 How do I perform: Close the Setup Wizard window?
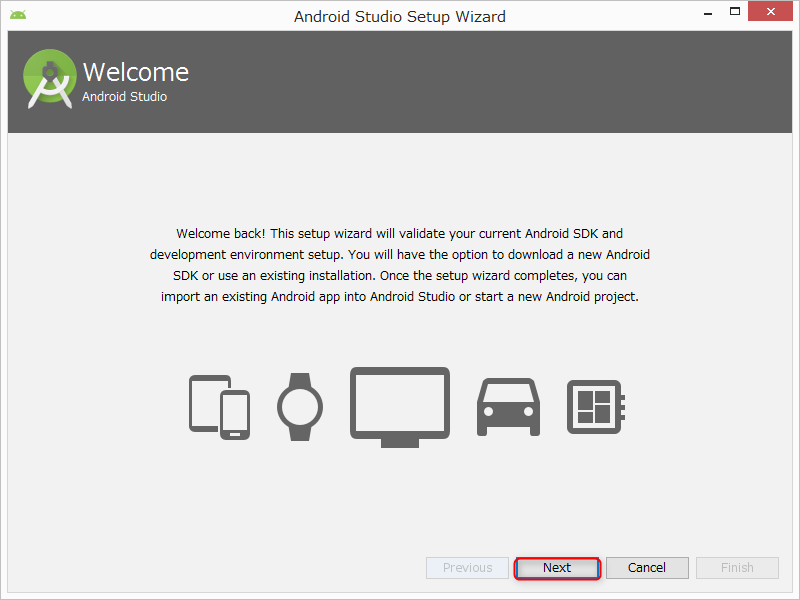point(770,11)
